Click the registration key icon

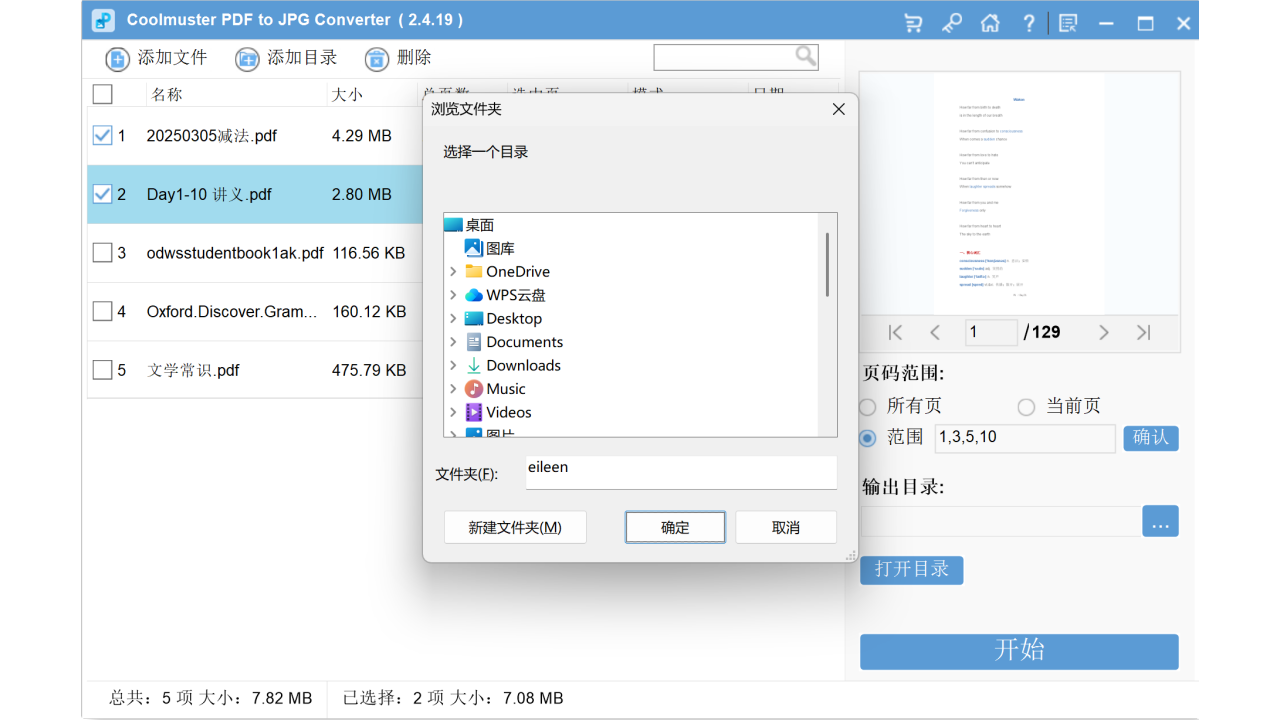[x=951, y=21]
